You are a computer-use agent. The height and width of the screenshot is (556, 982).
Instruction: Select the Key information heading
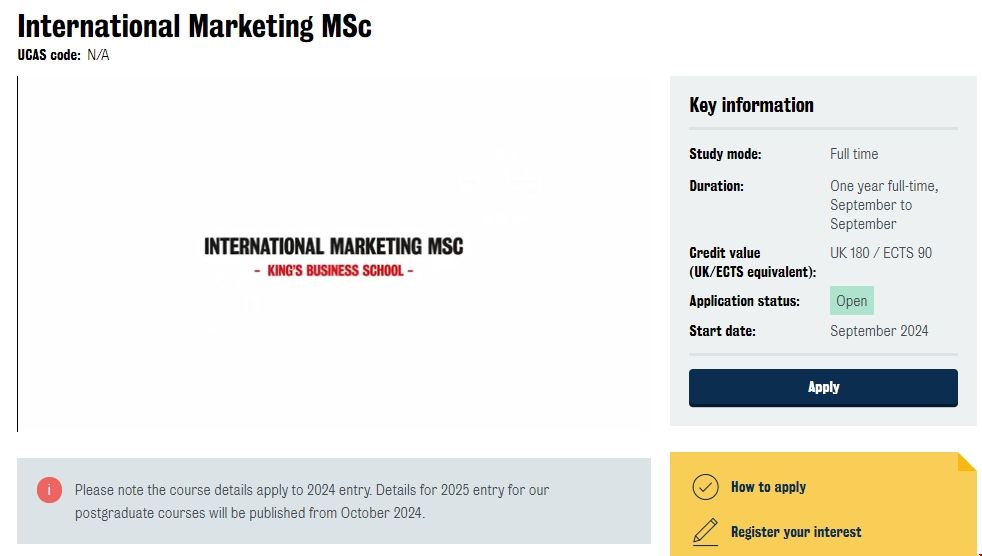[751, 105]
